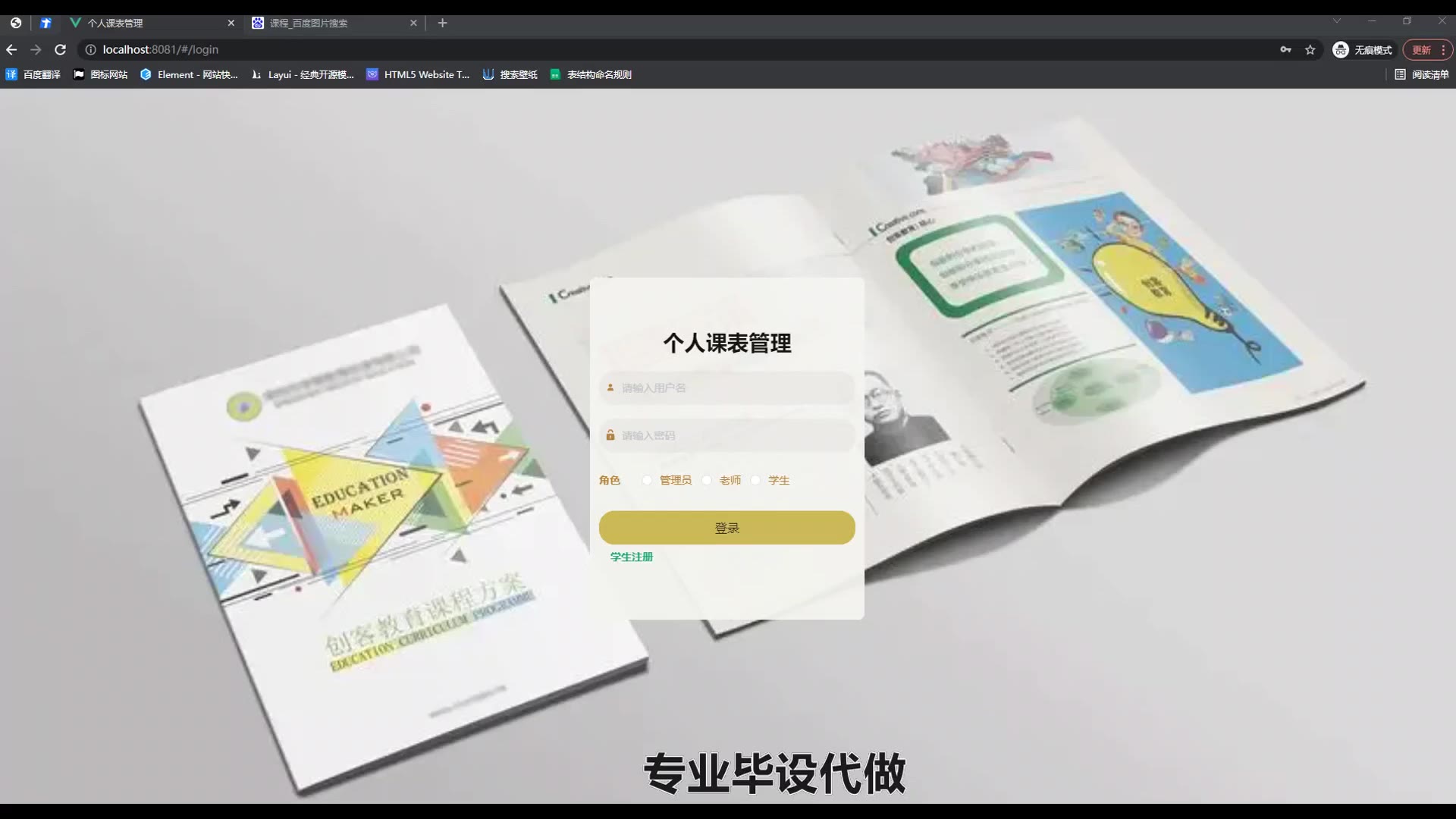This screenshot has height=819, width=1456.
Task: Close the 课程_百度图片搜索 tab
Action: (x=413, y=23)
